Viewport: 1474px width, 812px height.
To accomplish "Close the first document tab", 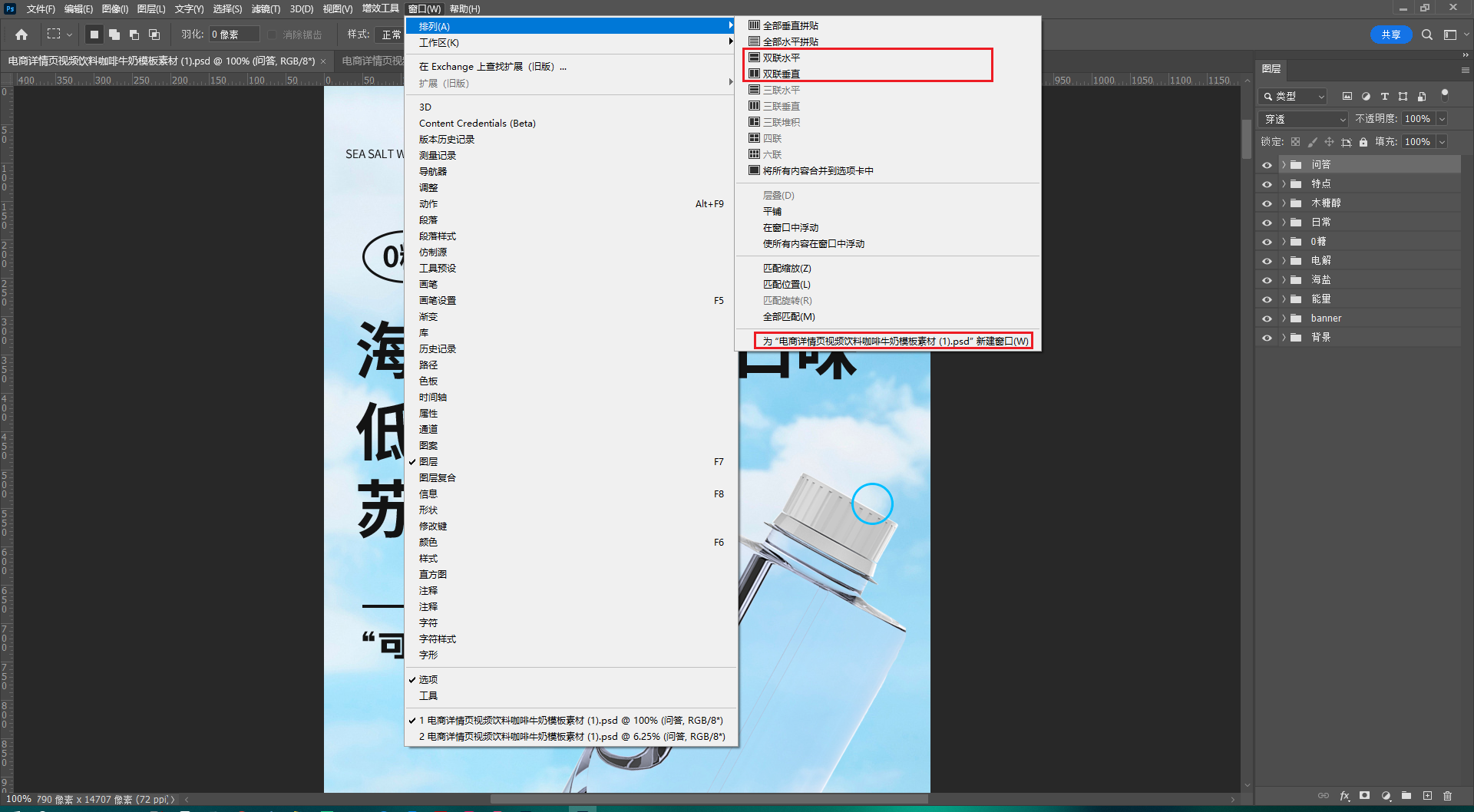I will [323, 61].
